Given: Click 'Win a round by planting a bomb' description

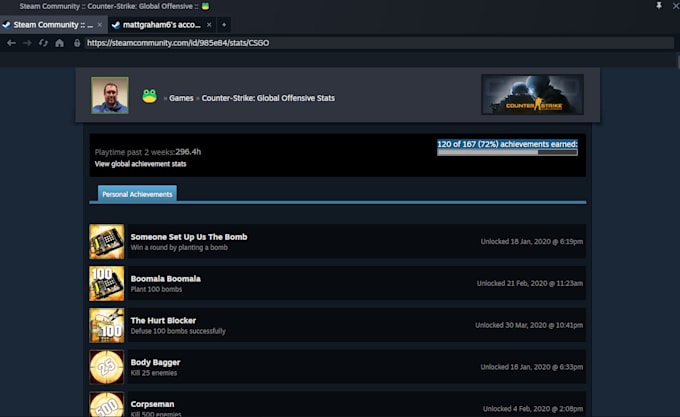Looking at the screenshot, I should tap(179, 248).
